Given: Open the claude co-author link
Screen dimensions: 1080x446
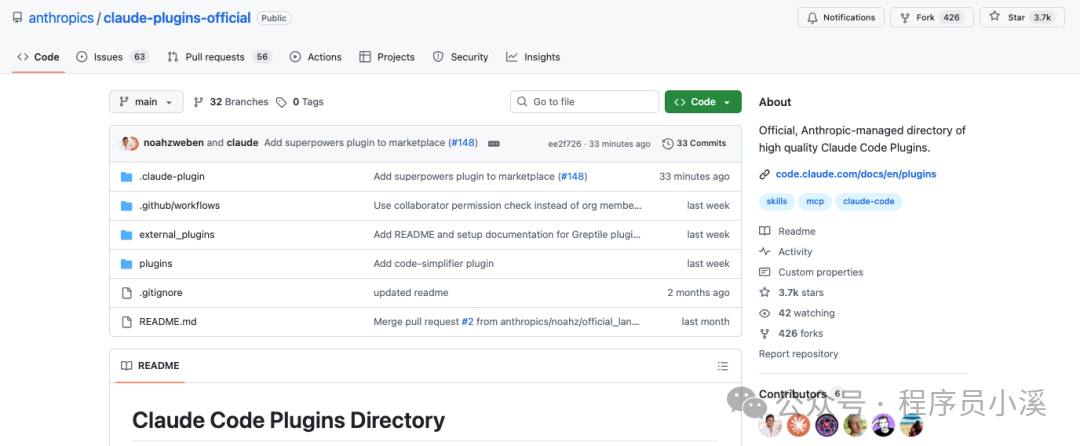Looking at the screenshot, I should (x=242, y=143).
